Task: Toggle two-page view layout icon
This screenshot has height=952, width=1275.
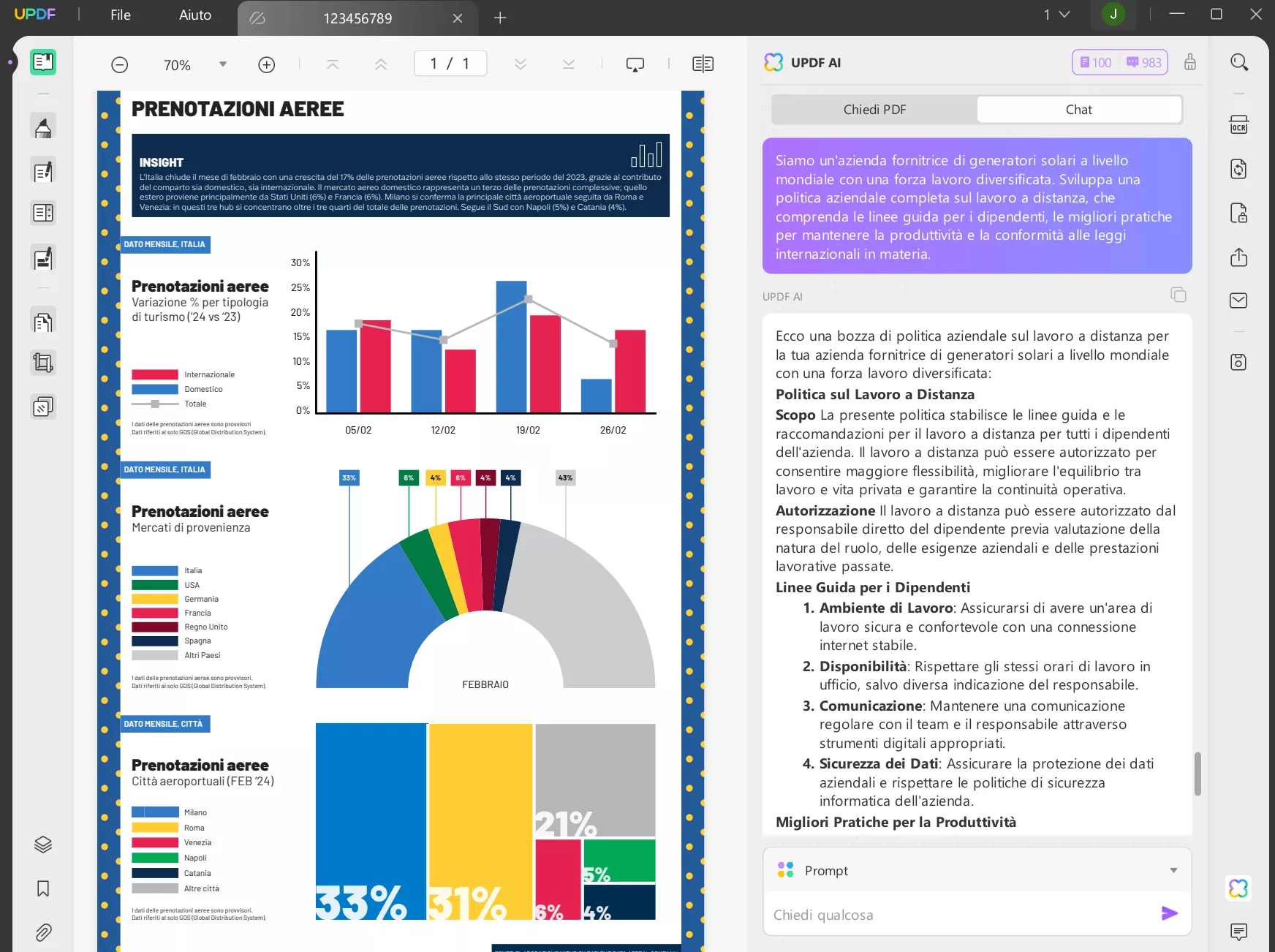Action: tap(703, 64)
